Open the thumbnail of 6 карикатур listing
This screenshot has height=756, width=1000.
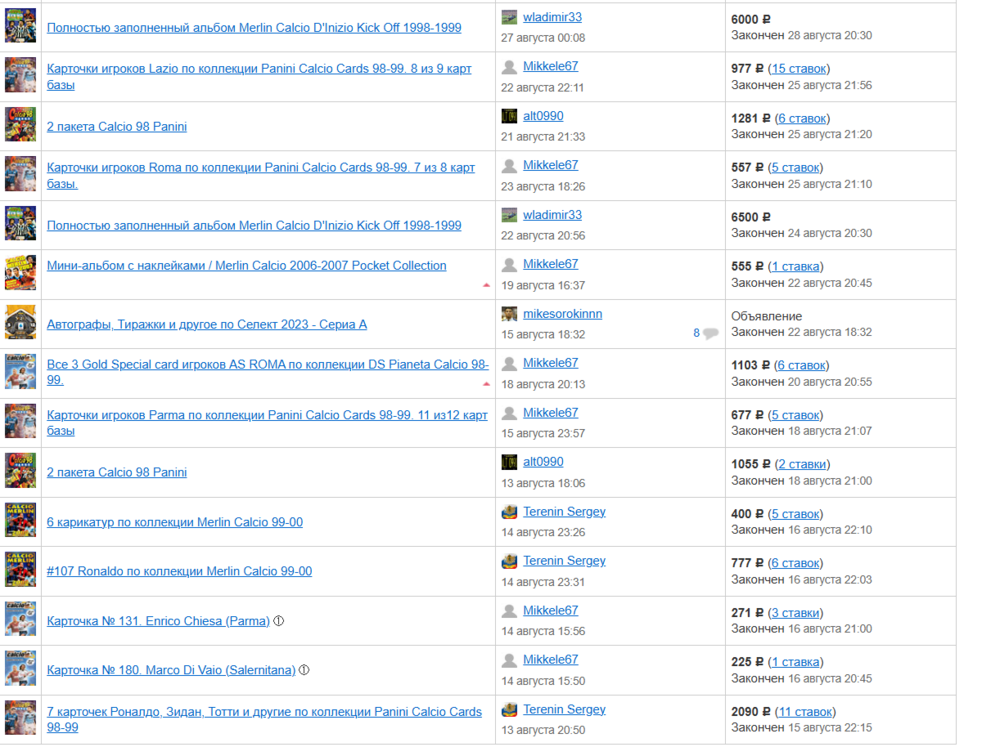20,521
